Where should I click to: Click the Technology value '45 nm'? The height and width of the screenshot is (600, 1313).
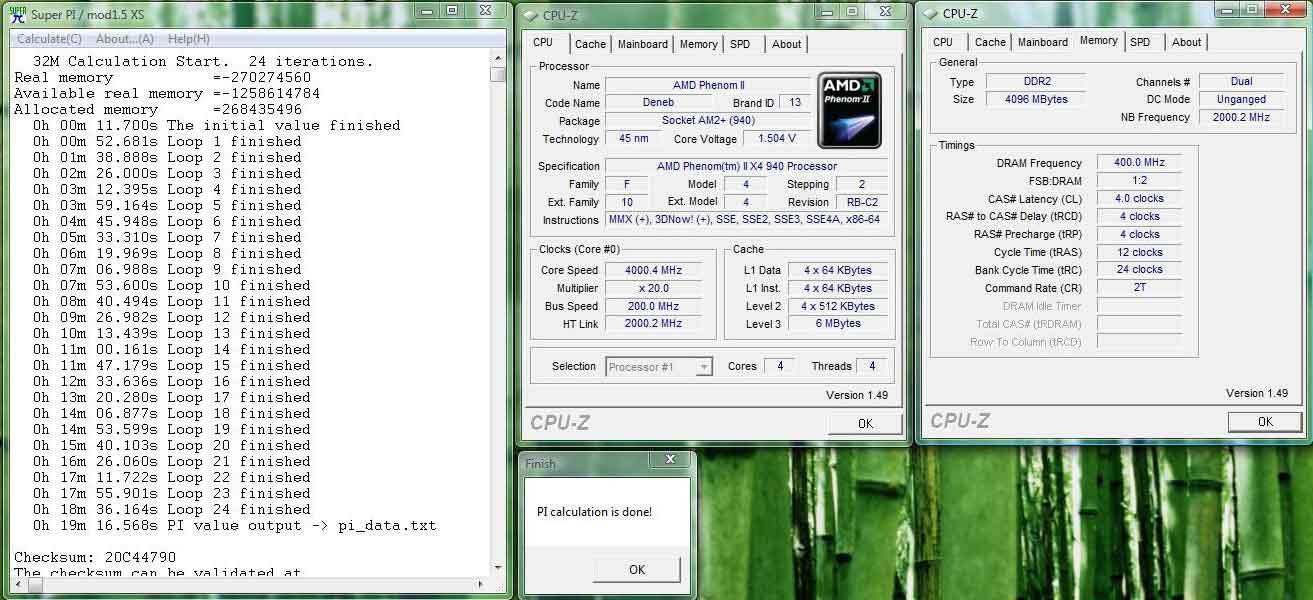633,139
